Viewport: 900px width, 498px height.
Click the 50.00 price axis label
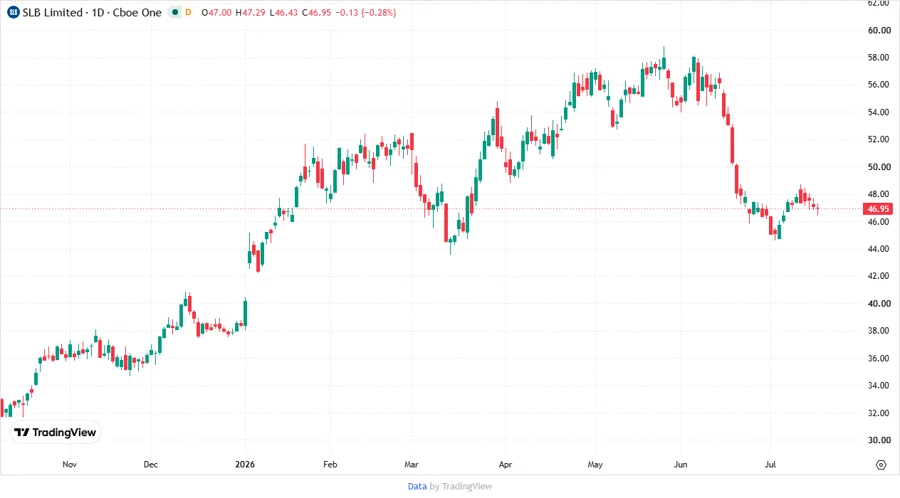(879, 167)
